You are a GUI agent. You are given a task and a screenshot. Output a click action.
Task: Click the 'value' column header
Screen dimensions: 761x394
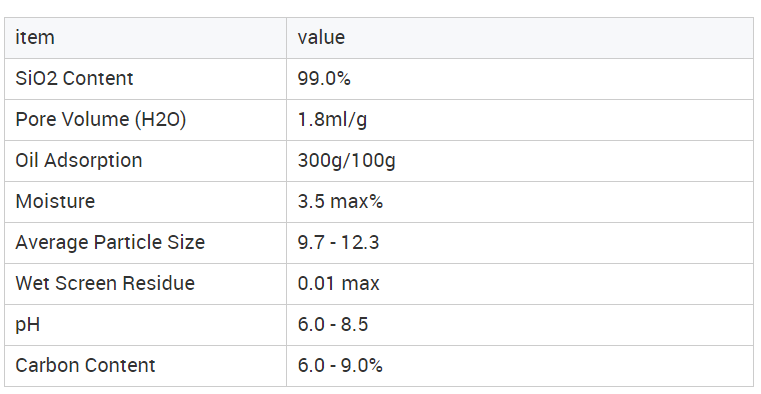point(520,38)
